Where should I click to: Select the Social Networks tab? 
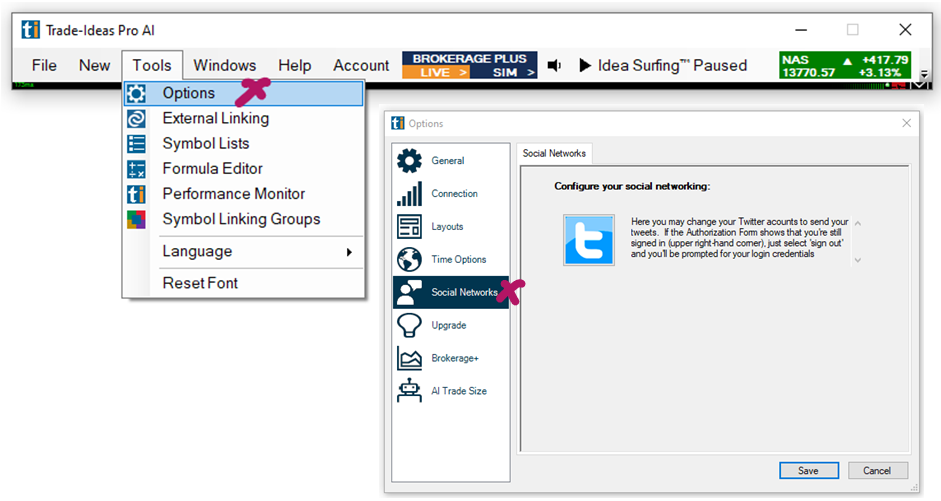pyautogui.click(x=554, y=154)
